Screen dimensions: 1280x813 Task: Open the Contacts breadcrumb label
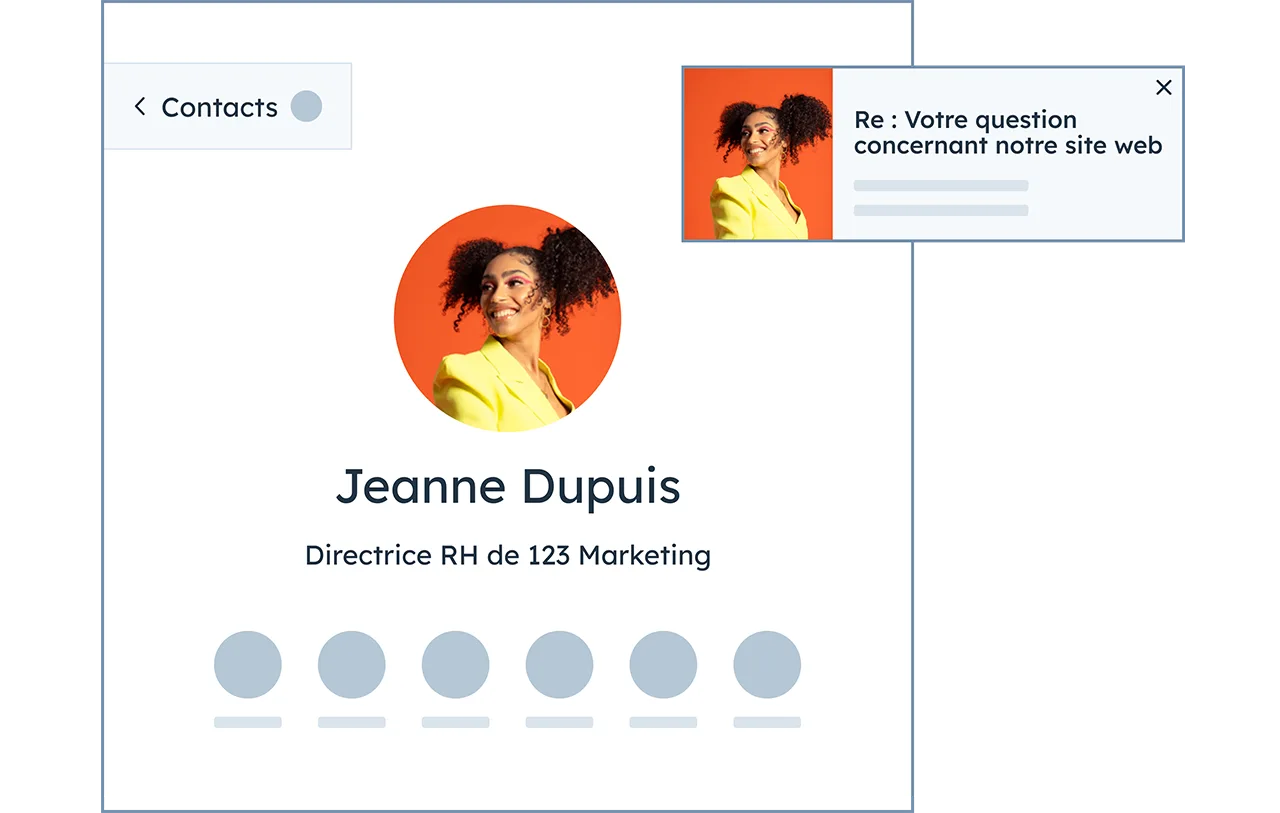coord(219,107)
